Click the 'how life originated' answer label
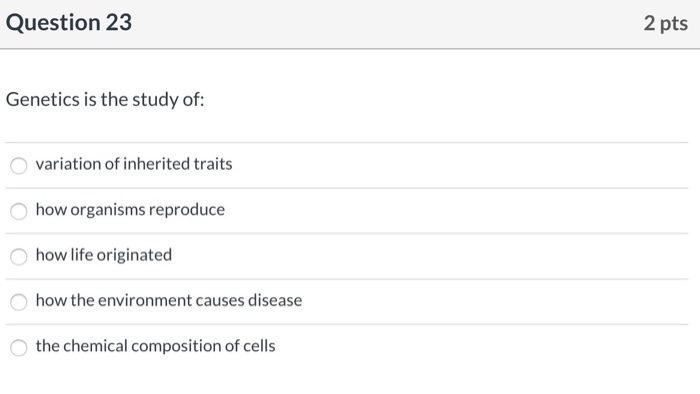This screenshot has height=394, width=700. (x=104, y=255)
